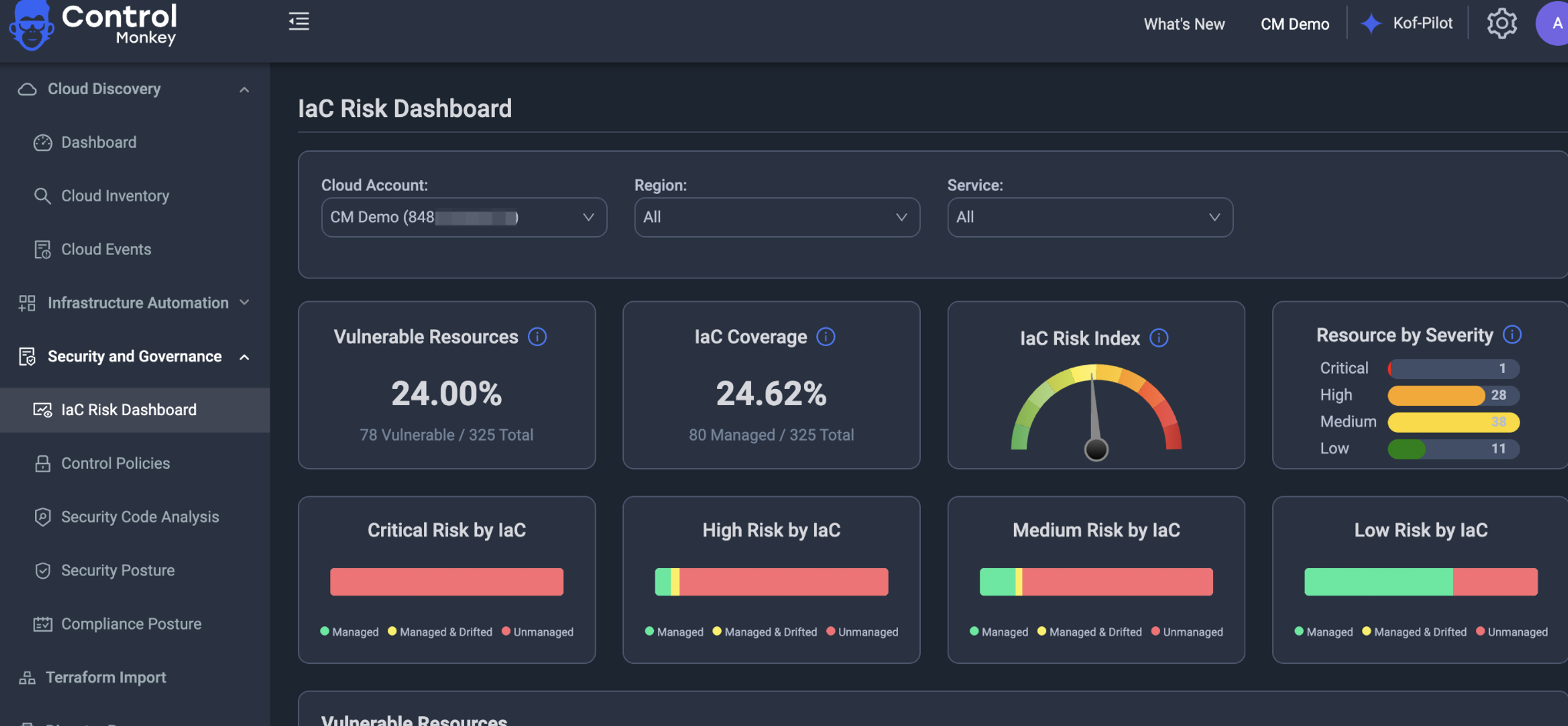Click the Kof-Pilot sparkle icon

[1371, 24]
